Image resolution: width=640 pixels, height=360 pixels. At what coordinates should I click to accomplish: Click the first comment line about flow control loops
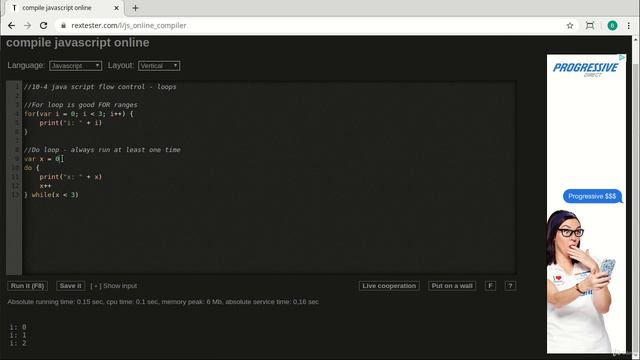click(x=100, y=87)
